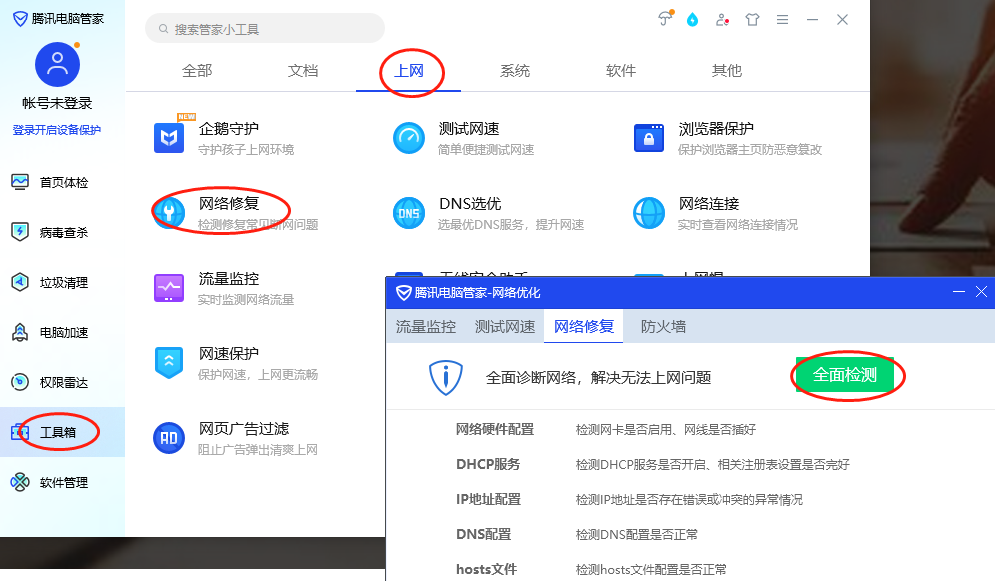Click the umbrella icon in title bar
This screenshot has width=995, height=581.
[664, 19]
